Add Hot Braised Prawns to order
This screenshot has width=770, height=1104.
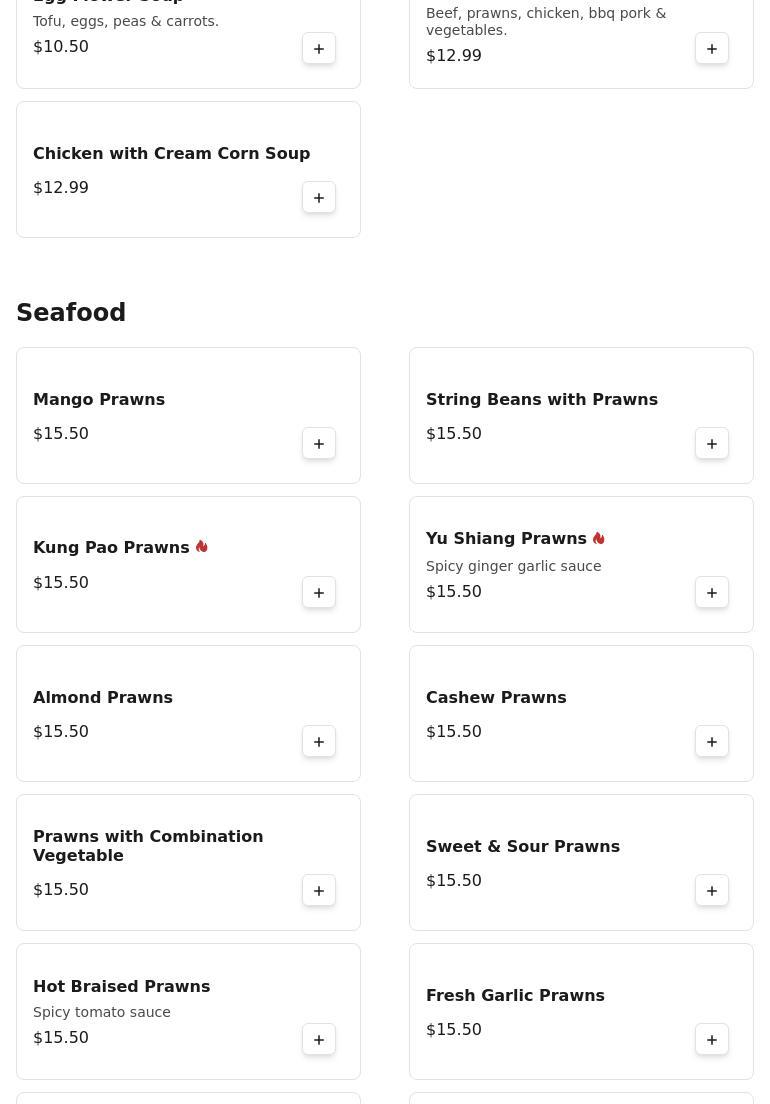319,1040
